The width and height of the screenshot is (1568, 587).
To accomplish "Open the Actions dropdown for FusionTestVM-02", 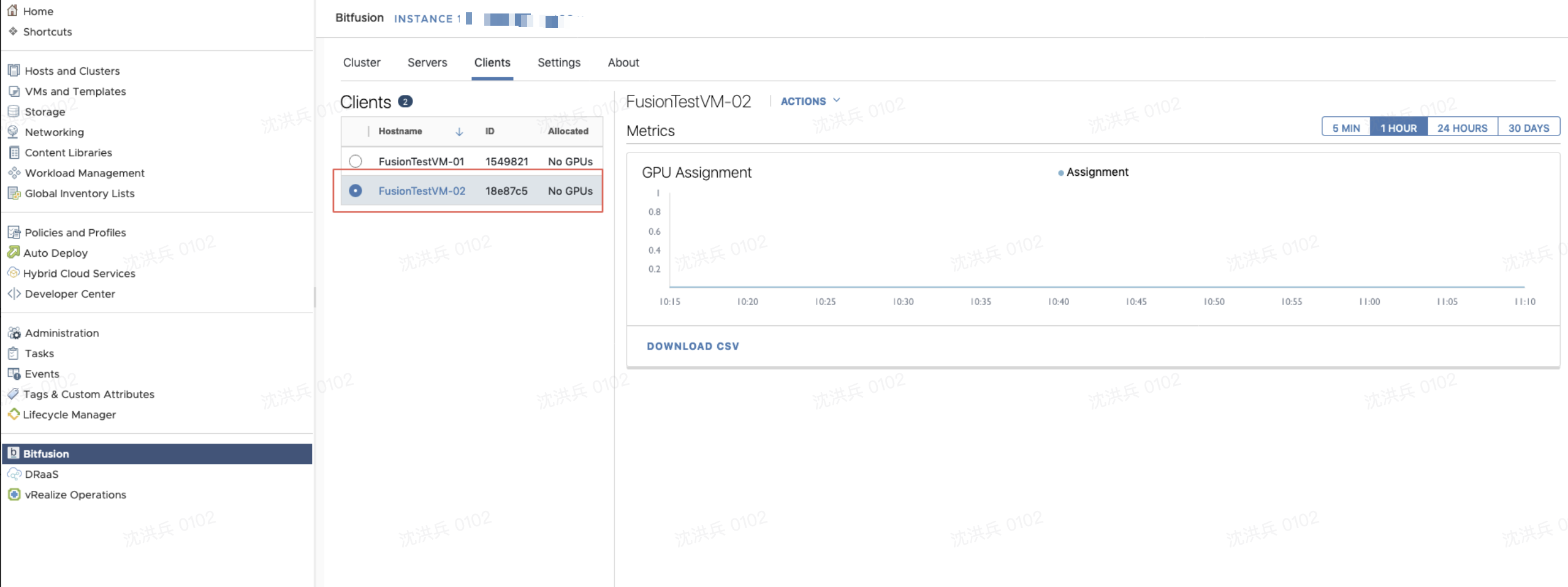I will 809,100.
